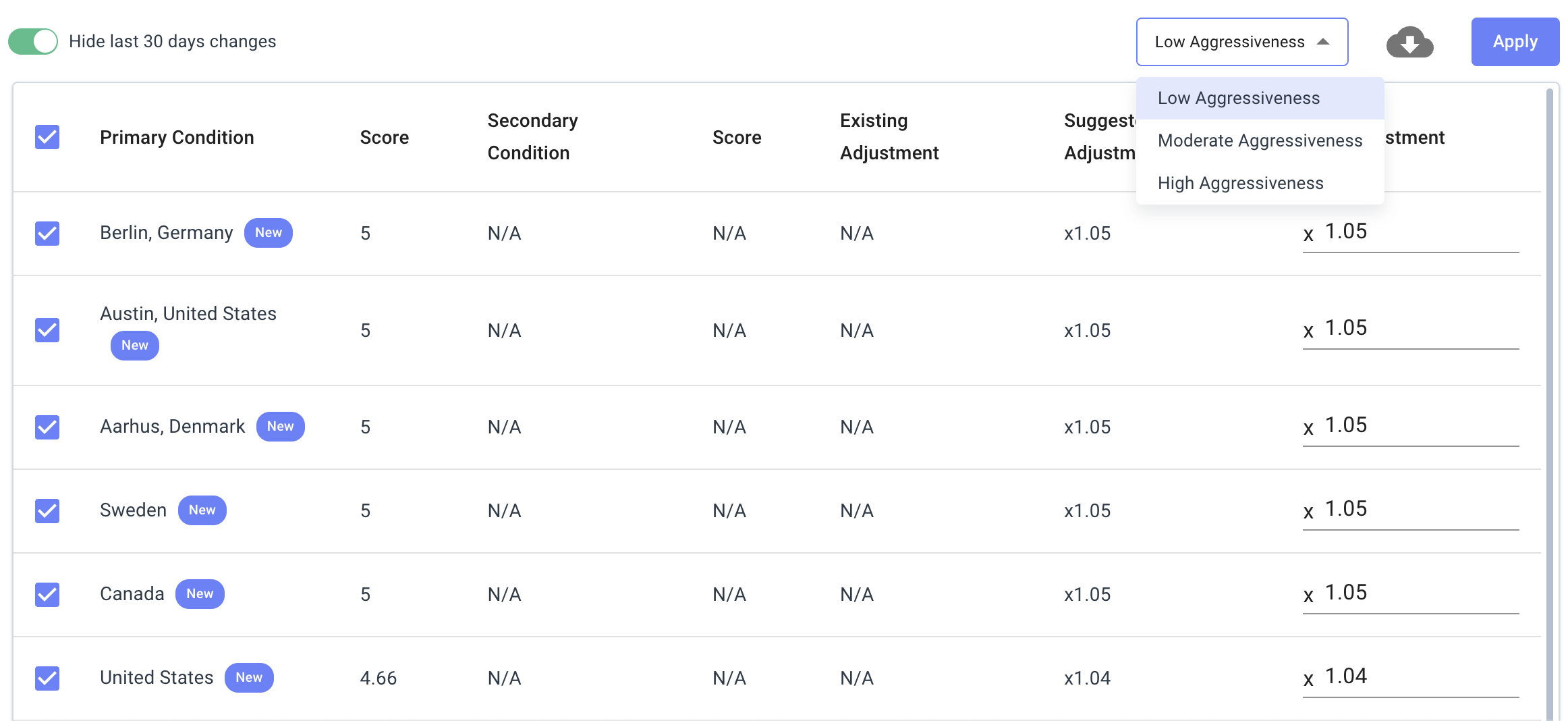Viewport: 1568px width, 721px height.
Task: Click the New badge beside Aarhus, Denmark
Action: pyautogui.click(x=281, y=427)
